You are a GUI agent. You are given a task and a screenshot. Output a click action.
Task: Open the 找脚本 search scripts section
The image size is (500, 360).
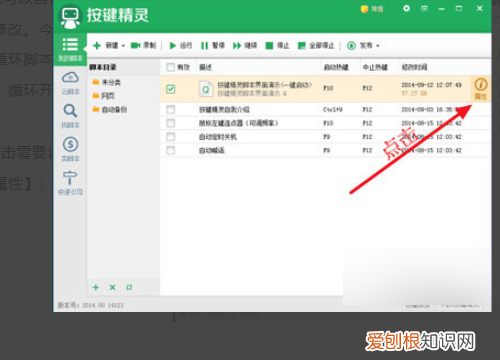70,116
